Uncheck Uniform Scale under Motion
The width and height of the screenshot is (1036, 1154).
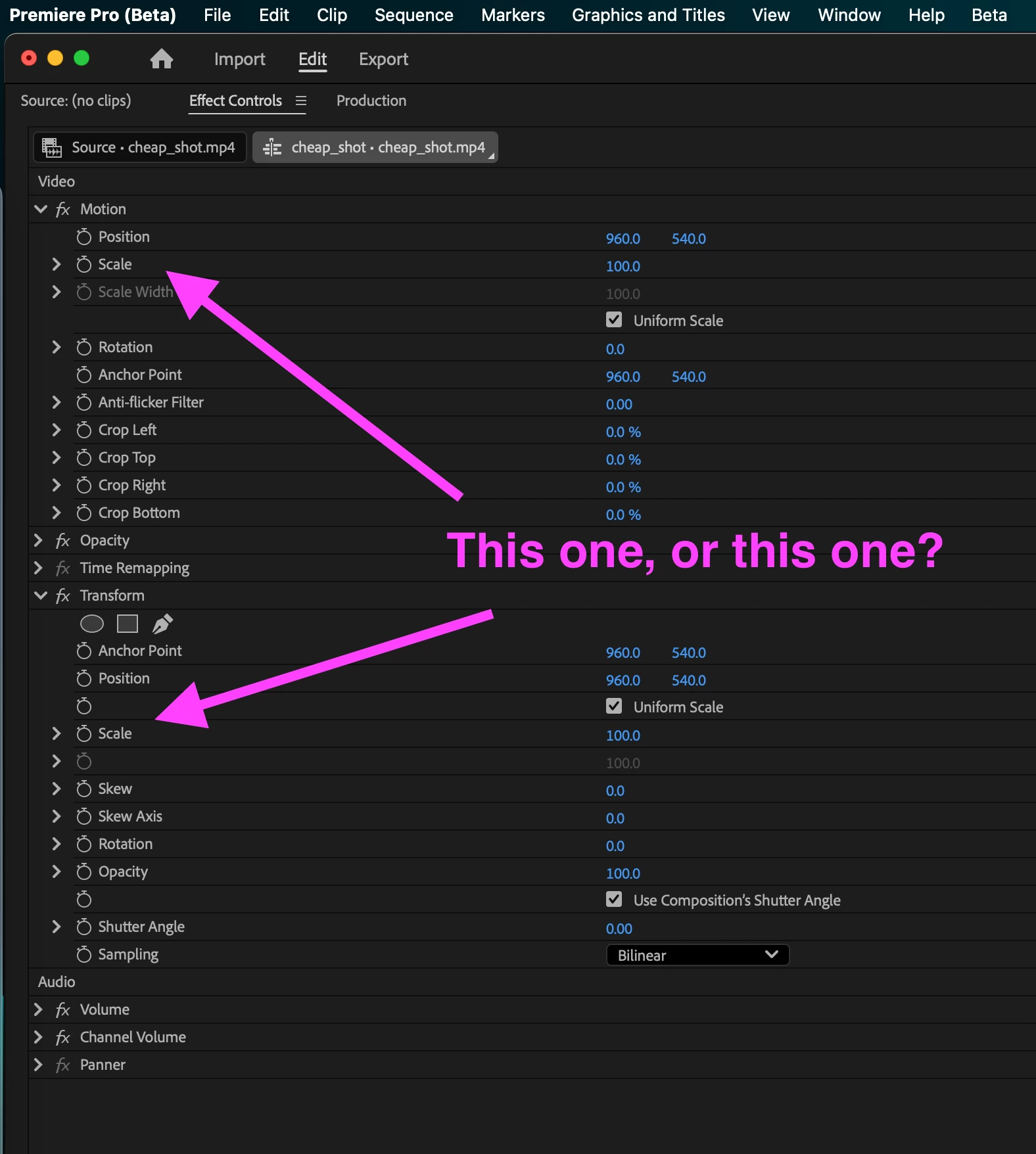click(614, 320)
